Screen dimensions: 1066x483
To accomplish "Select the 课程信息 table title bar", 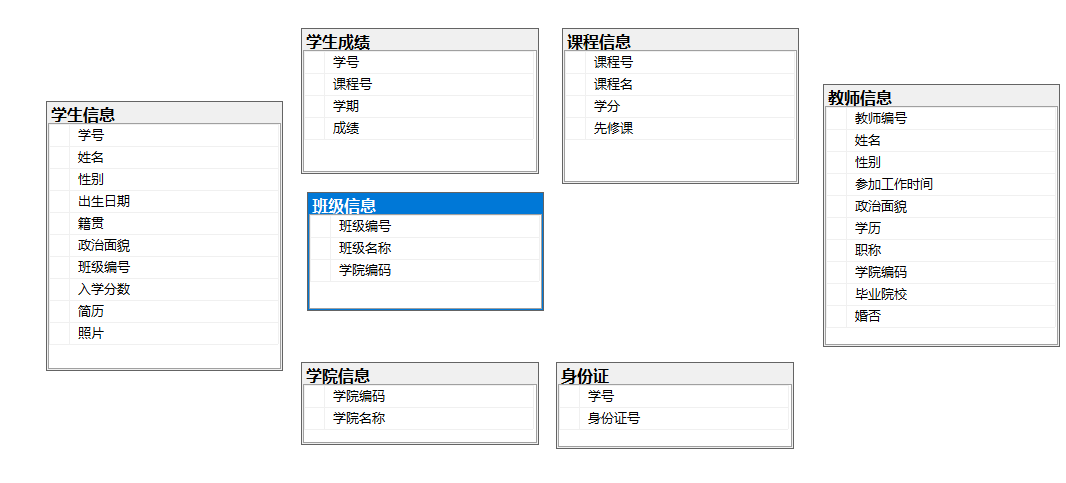I will pos(680,40).
